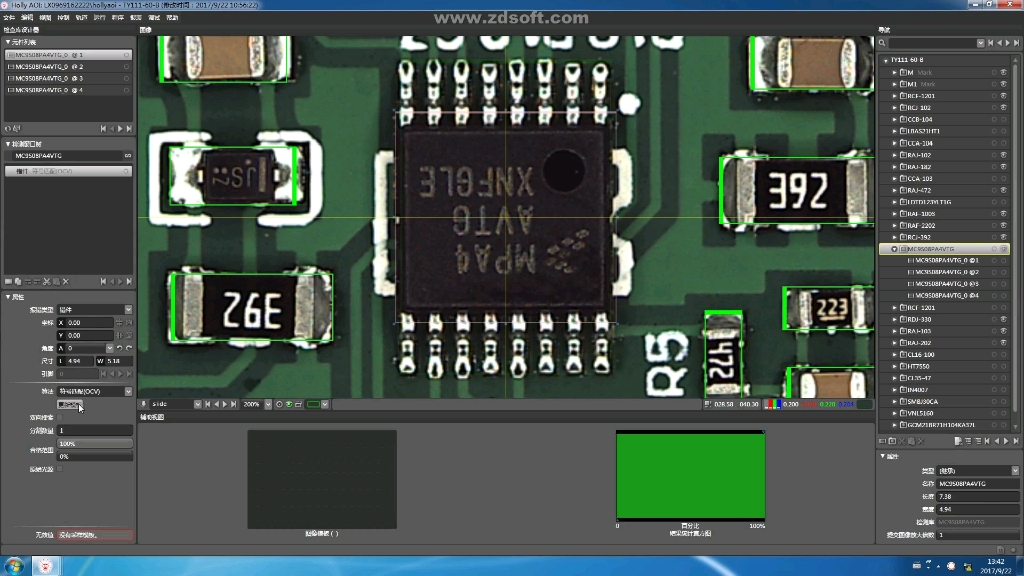Jump to last item in component list
This screenshot has height=576, width=1024.
129,129
